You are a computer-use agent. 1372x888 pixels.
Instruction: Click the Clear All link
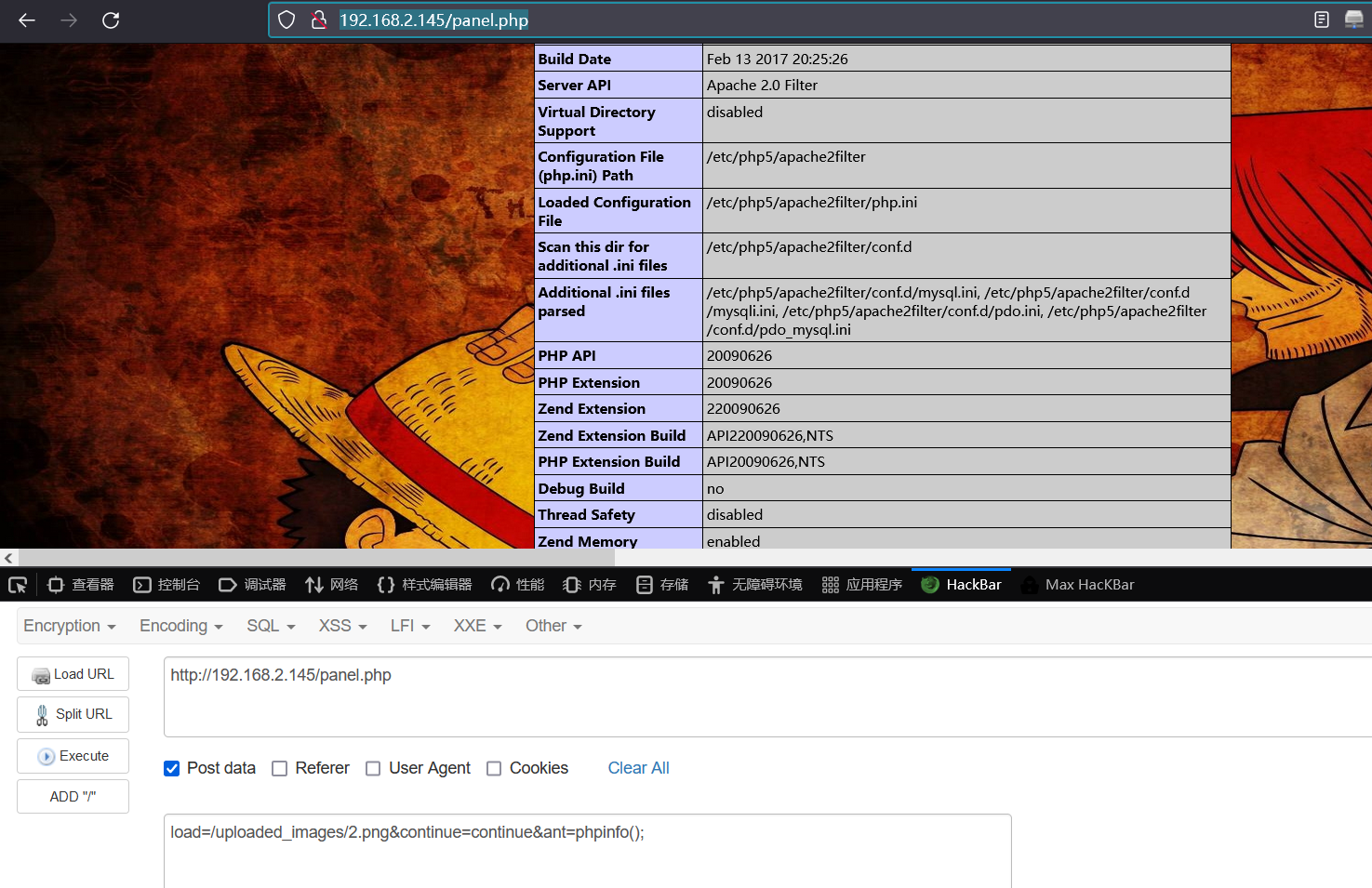638,768
